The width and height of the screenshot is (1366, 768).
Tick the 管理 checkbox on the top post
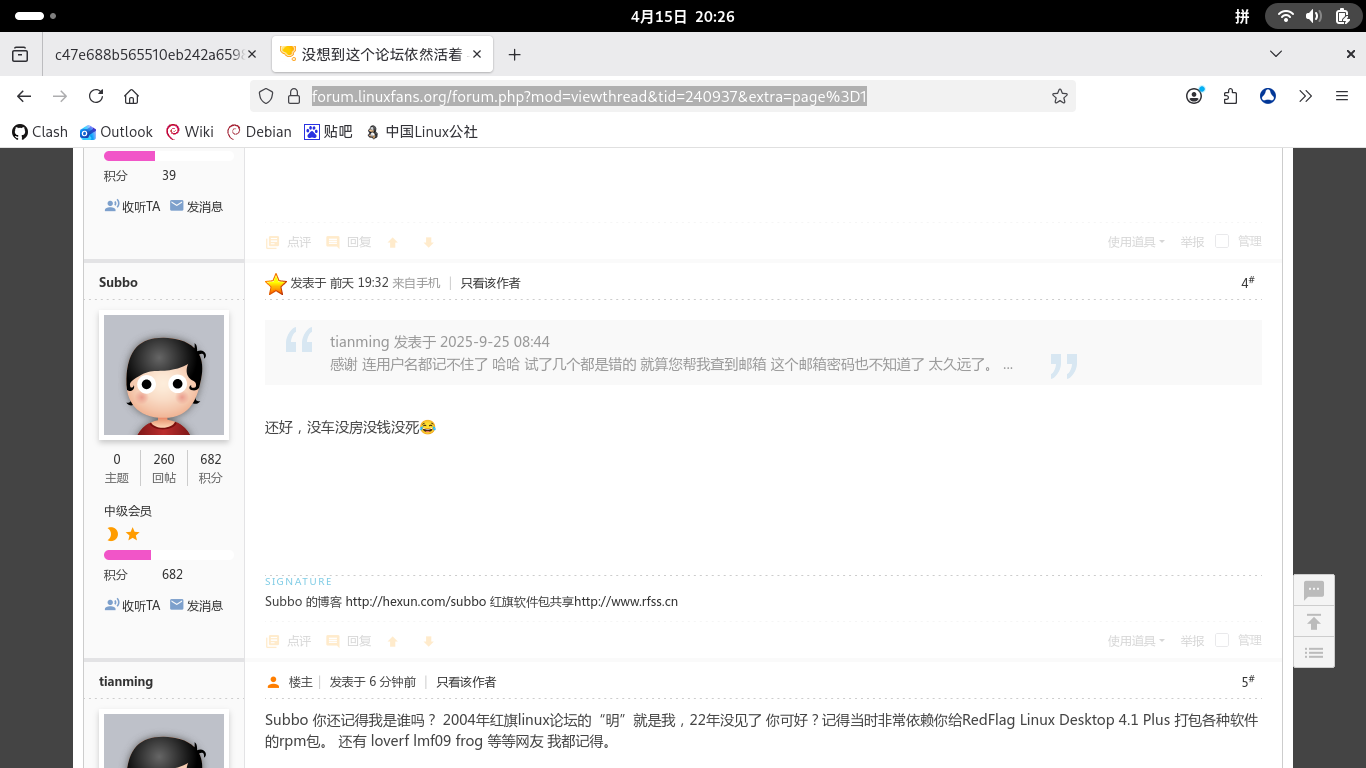tap(1222, 241)
